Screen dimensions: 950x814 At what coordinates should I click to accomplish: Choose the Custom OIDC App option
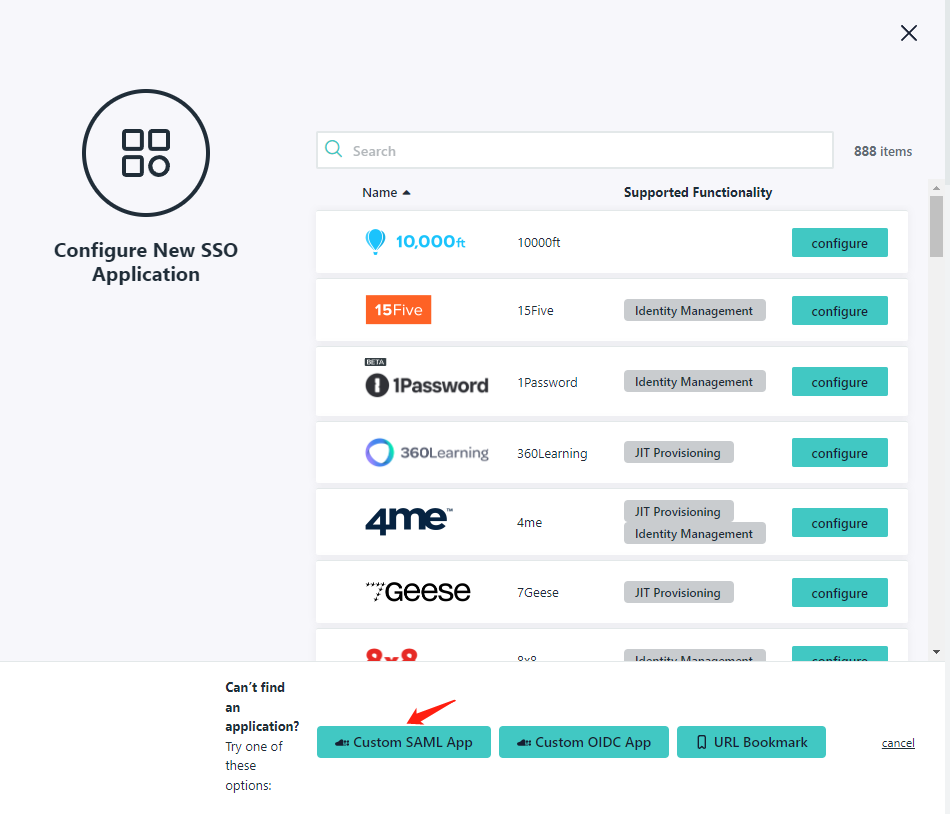pyautogui.click(x=583, y=742)
